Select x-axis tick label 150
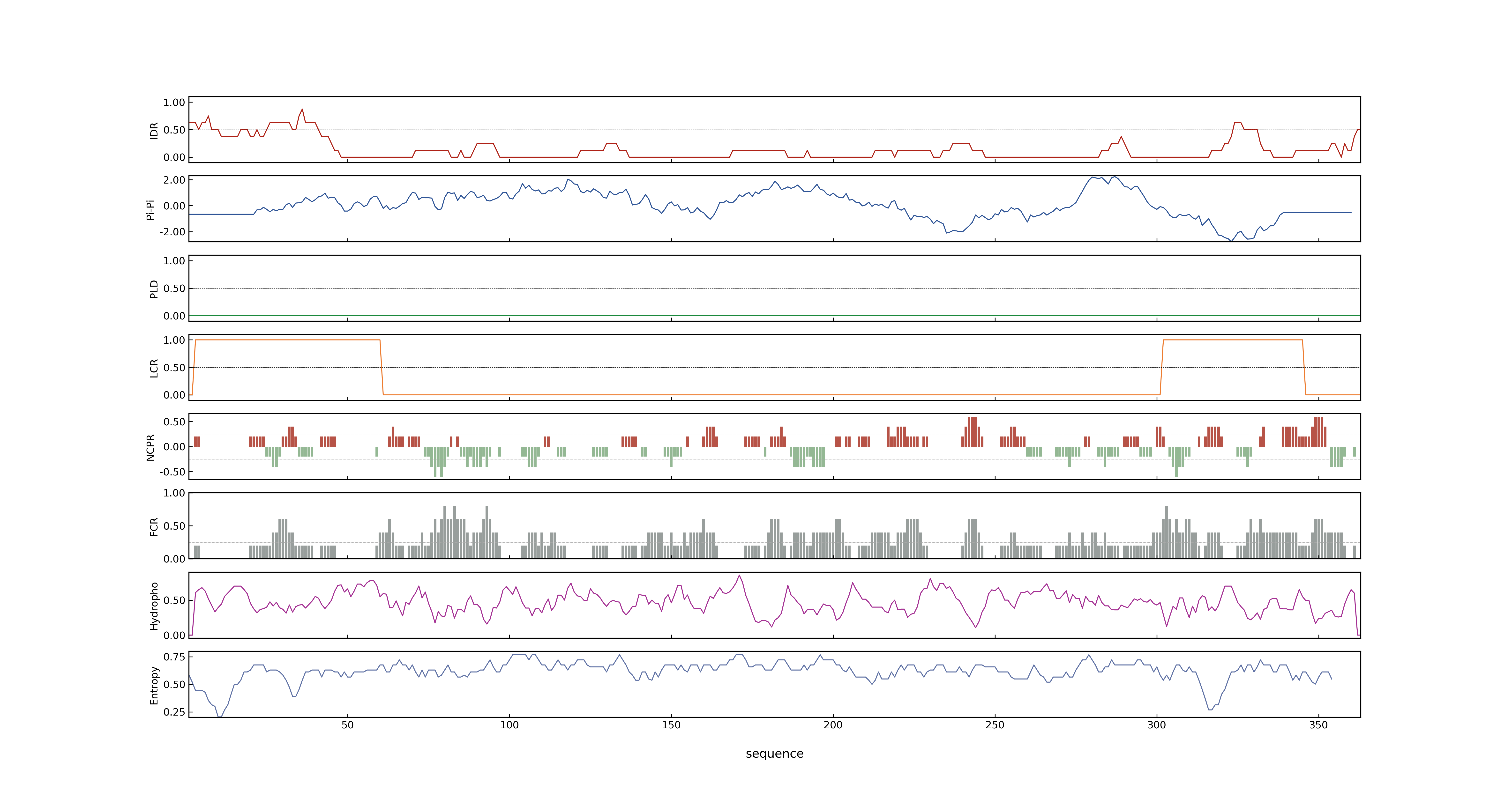1512x806 pixels. [672, 725]
